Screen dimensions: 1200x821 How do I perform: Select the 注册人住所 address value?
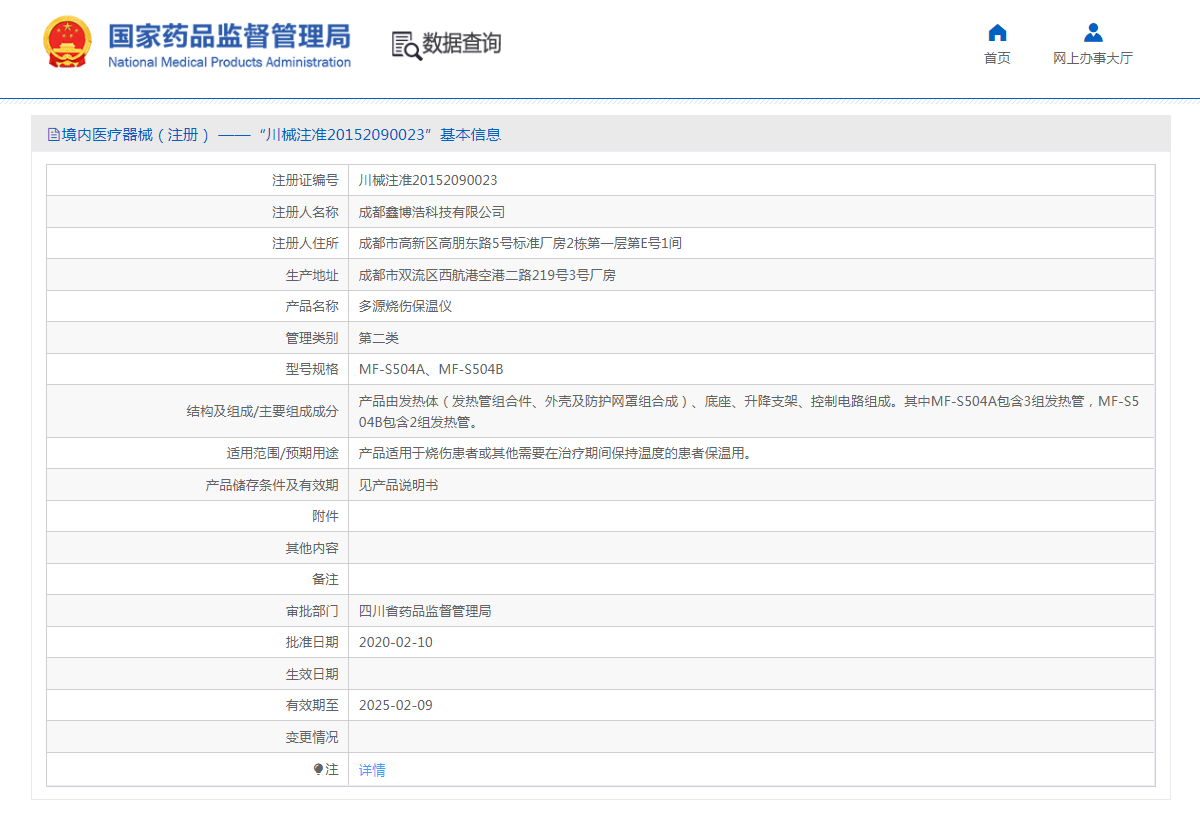pyautogui.click(x=520, y=243)
